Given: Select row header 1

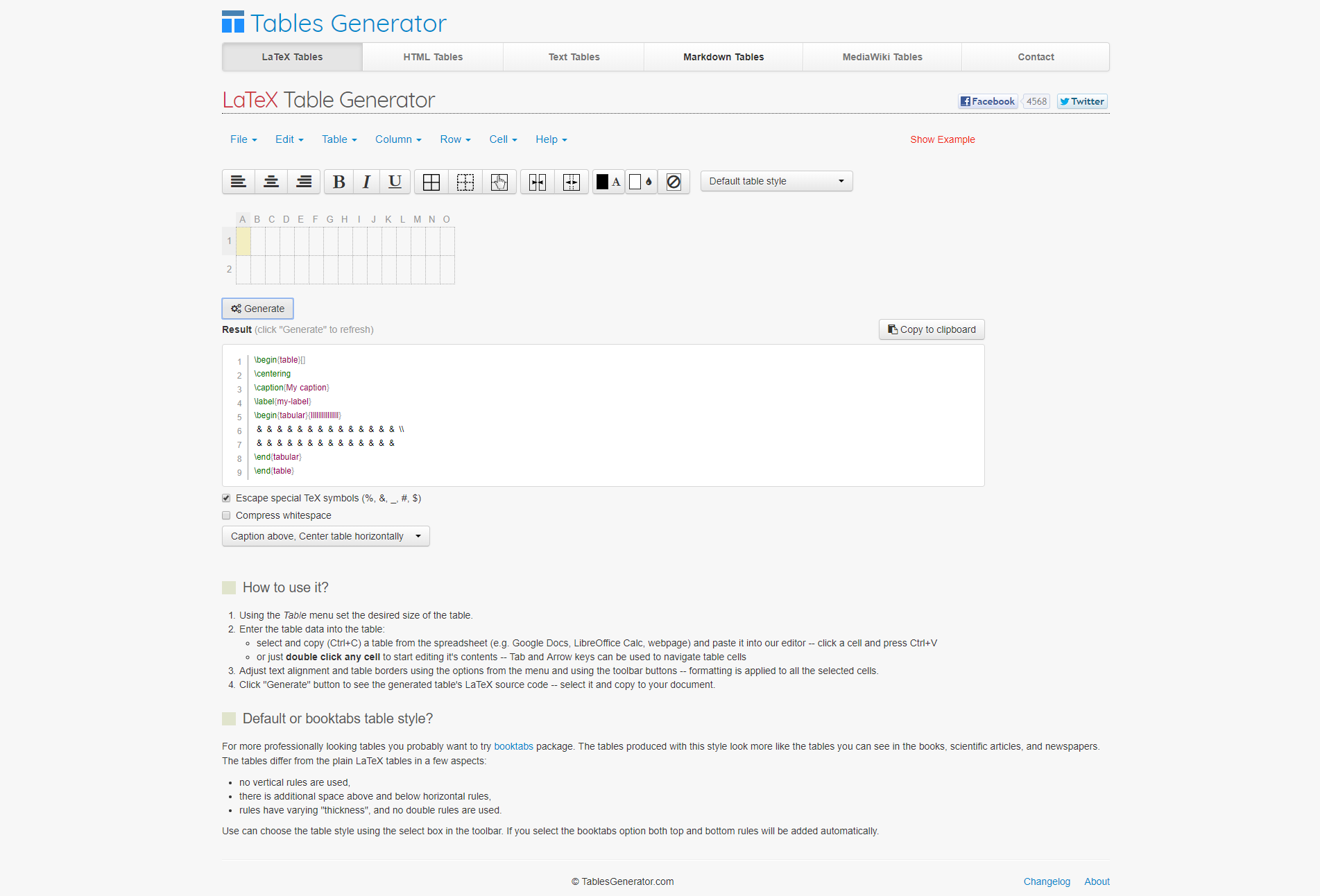Looking at the screenshot, I should 229,241.
